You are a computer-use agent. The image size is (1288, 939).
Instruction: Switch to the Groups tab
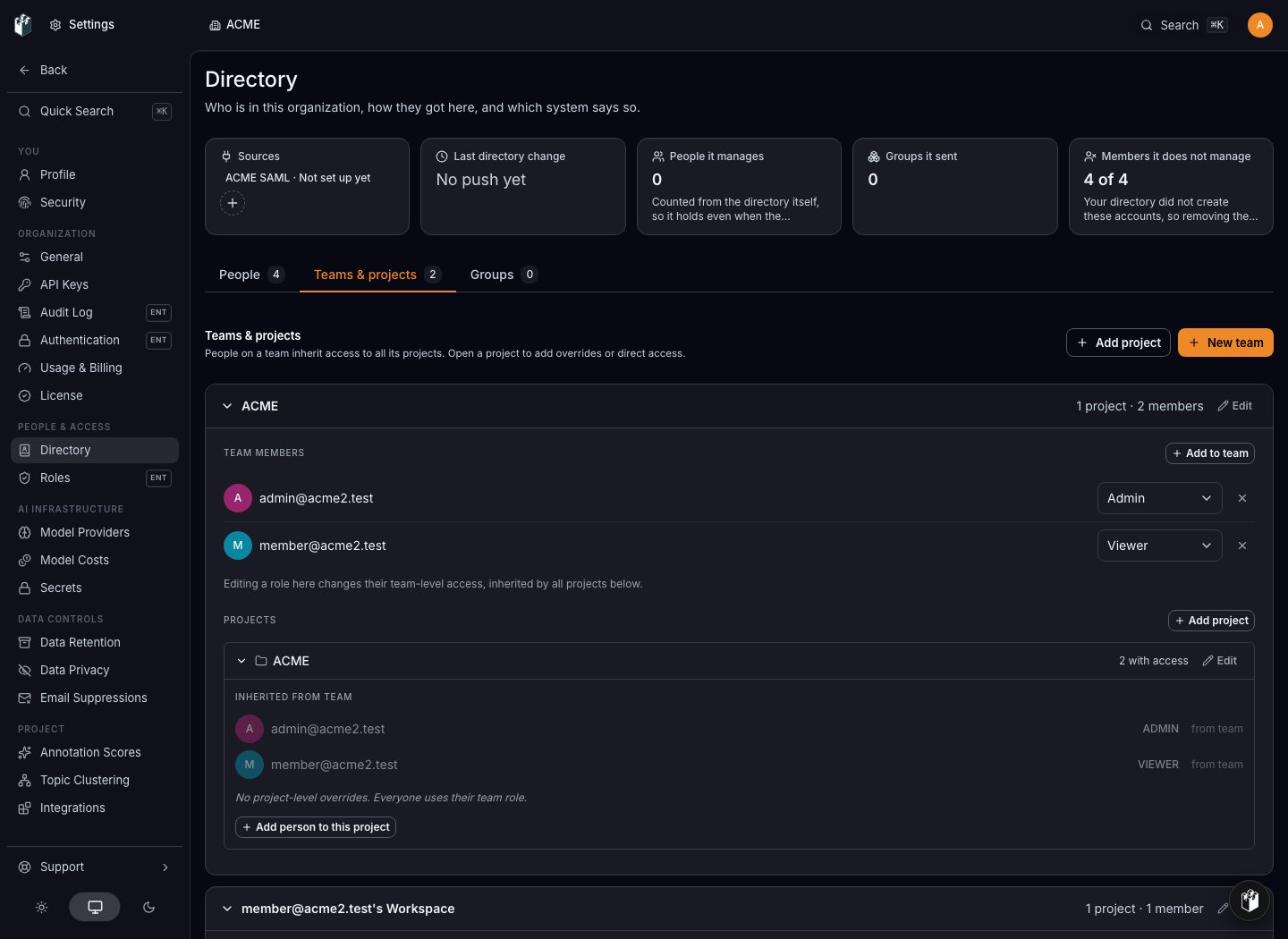click(503, 275)
